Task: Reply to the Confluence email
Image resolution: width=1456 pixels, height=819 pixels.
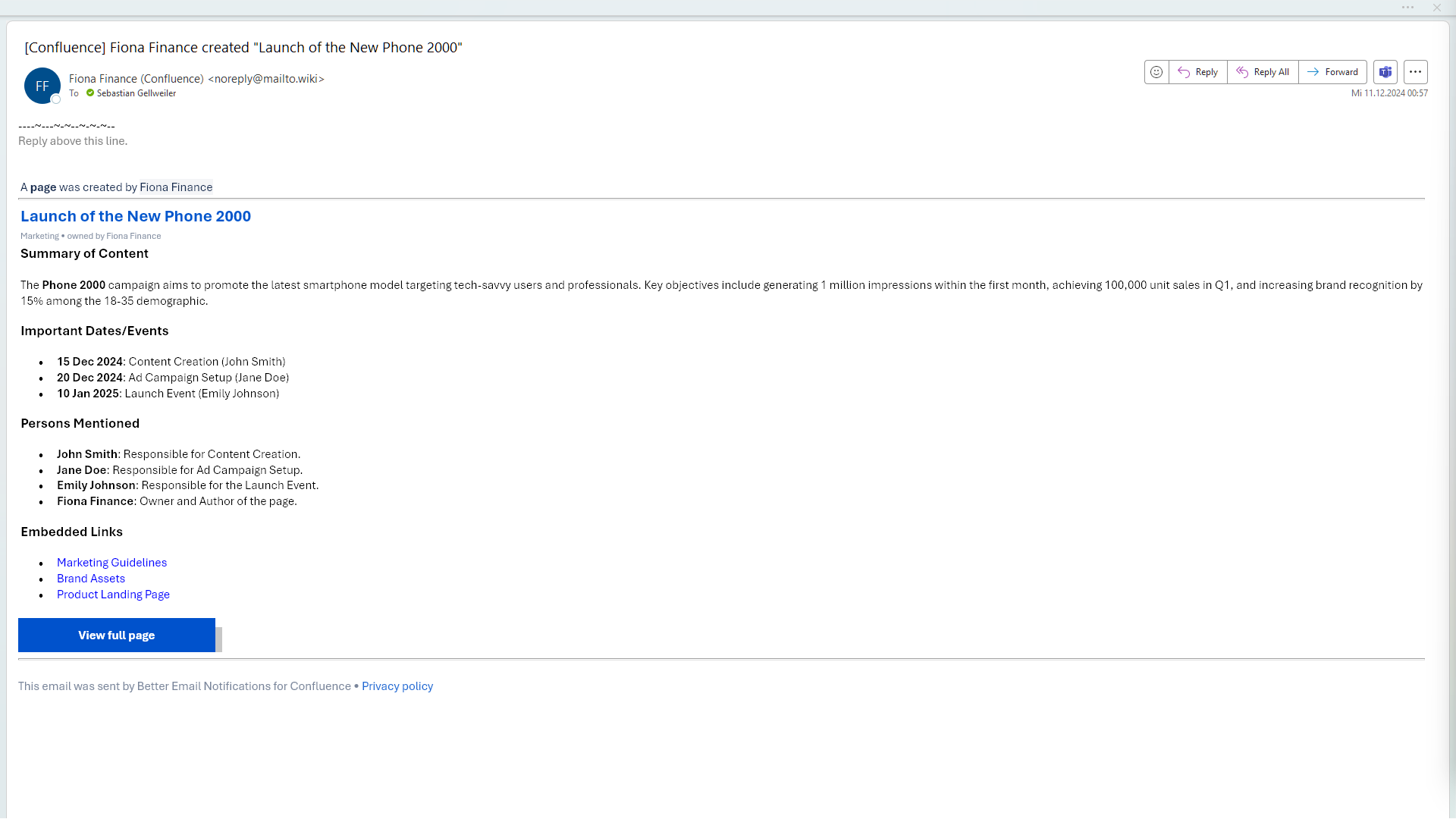Action: (x=1198, y=72)
